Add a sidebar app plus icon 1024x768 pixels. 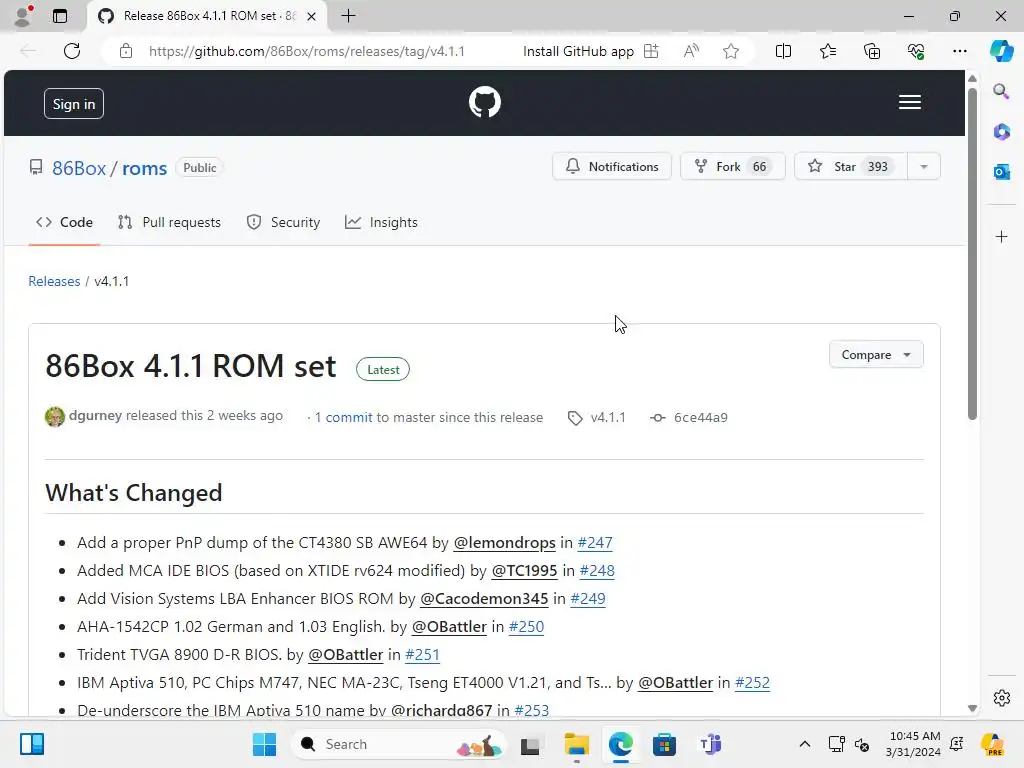[x=1001, y=236]
